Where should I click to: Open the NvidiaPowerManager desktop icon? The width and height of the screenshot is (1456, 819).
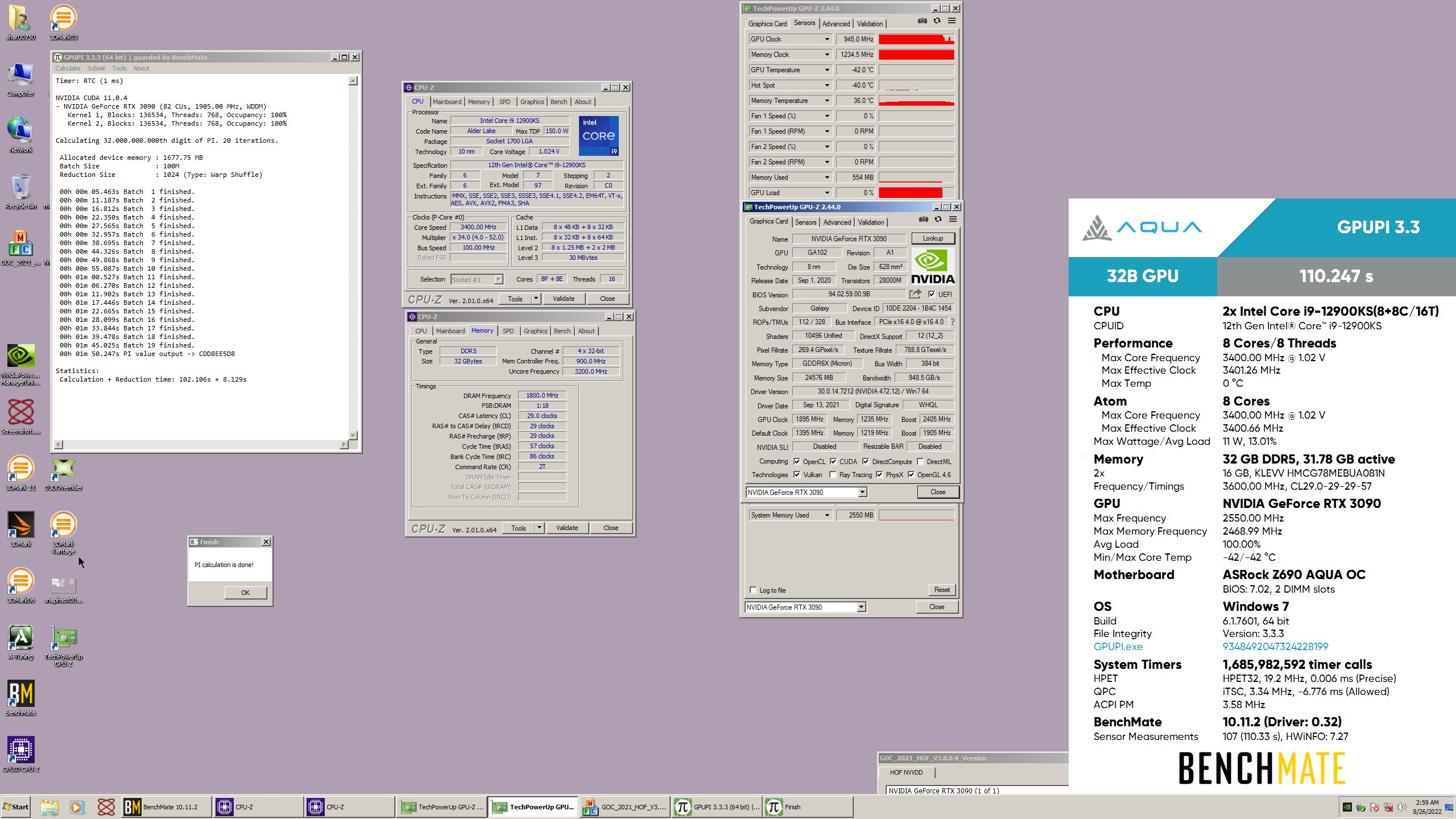[20, 365]
